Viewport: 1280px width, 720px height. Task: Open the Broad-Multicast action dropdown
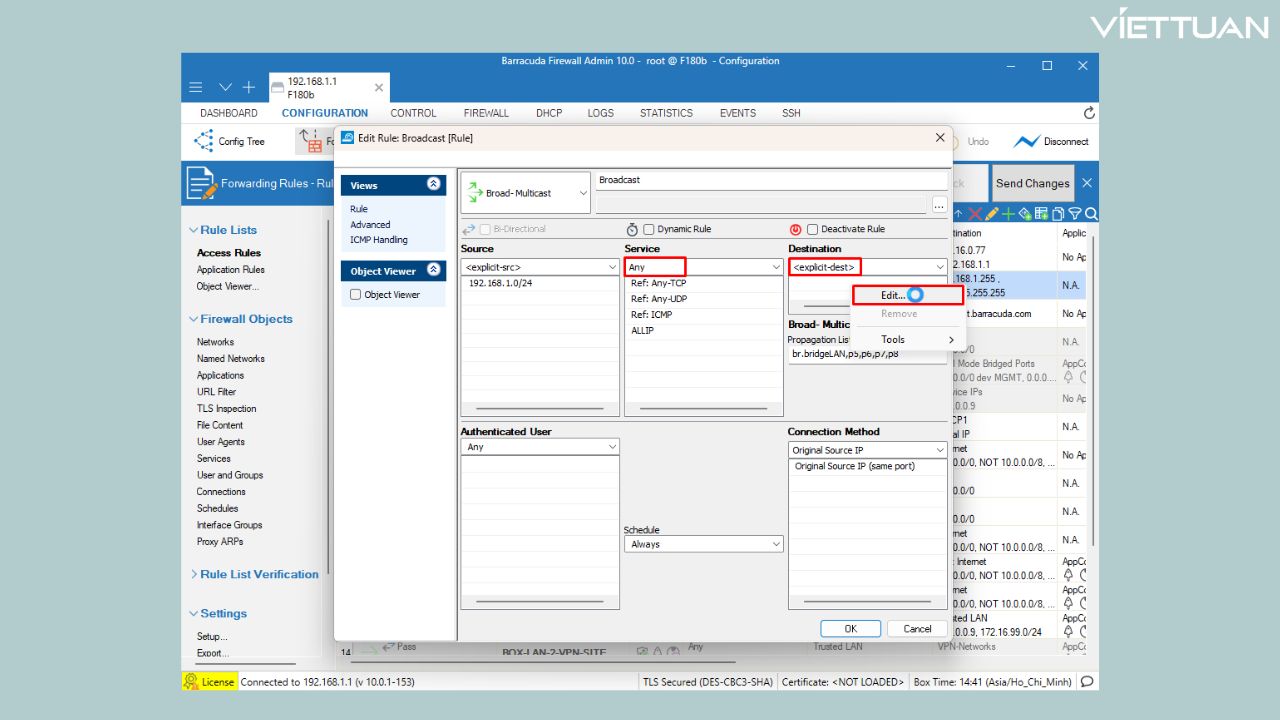pyautogui.click(x=526, y=193)
